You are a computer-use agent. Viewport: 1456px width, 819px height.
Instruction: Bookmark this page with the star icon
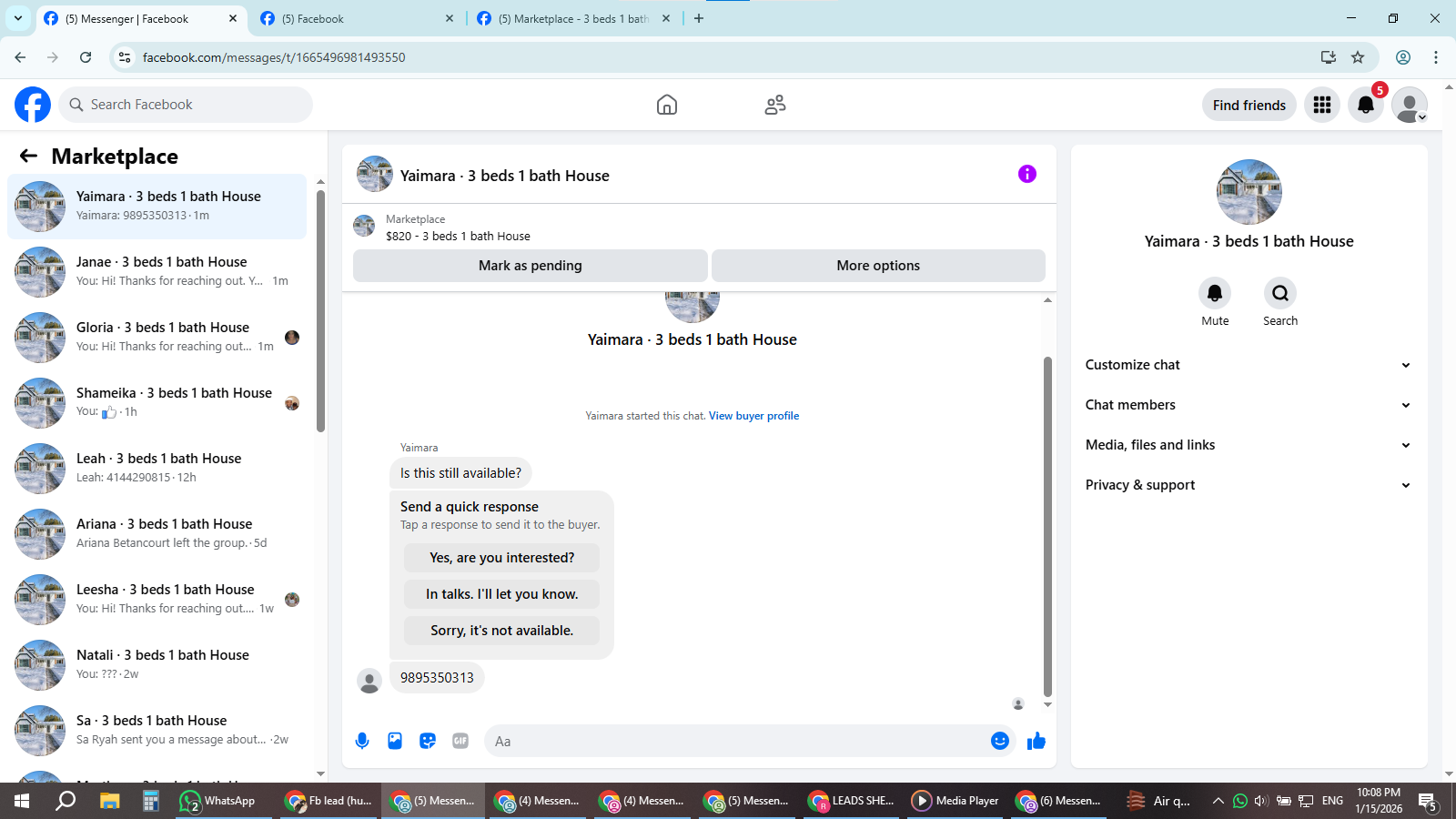click(x=1358, y=57)
